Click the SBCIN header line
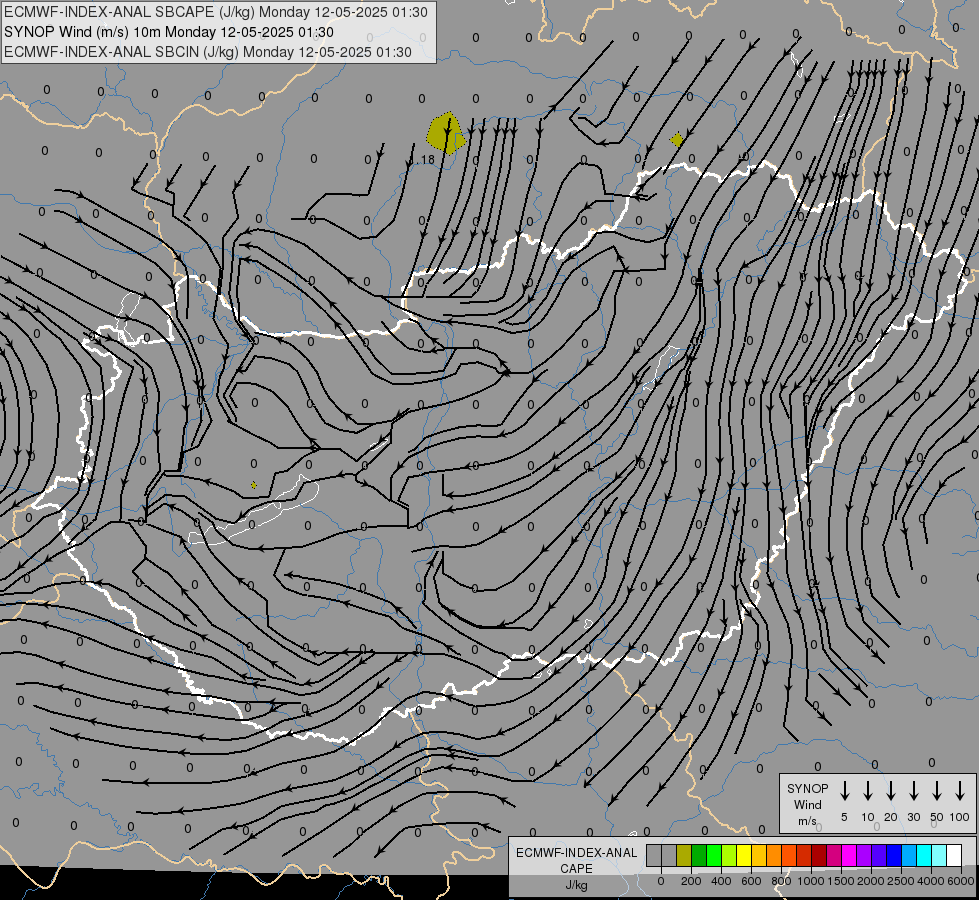 (208, 52)
